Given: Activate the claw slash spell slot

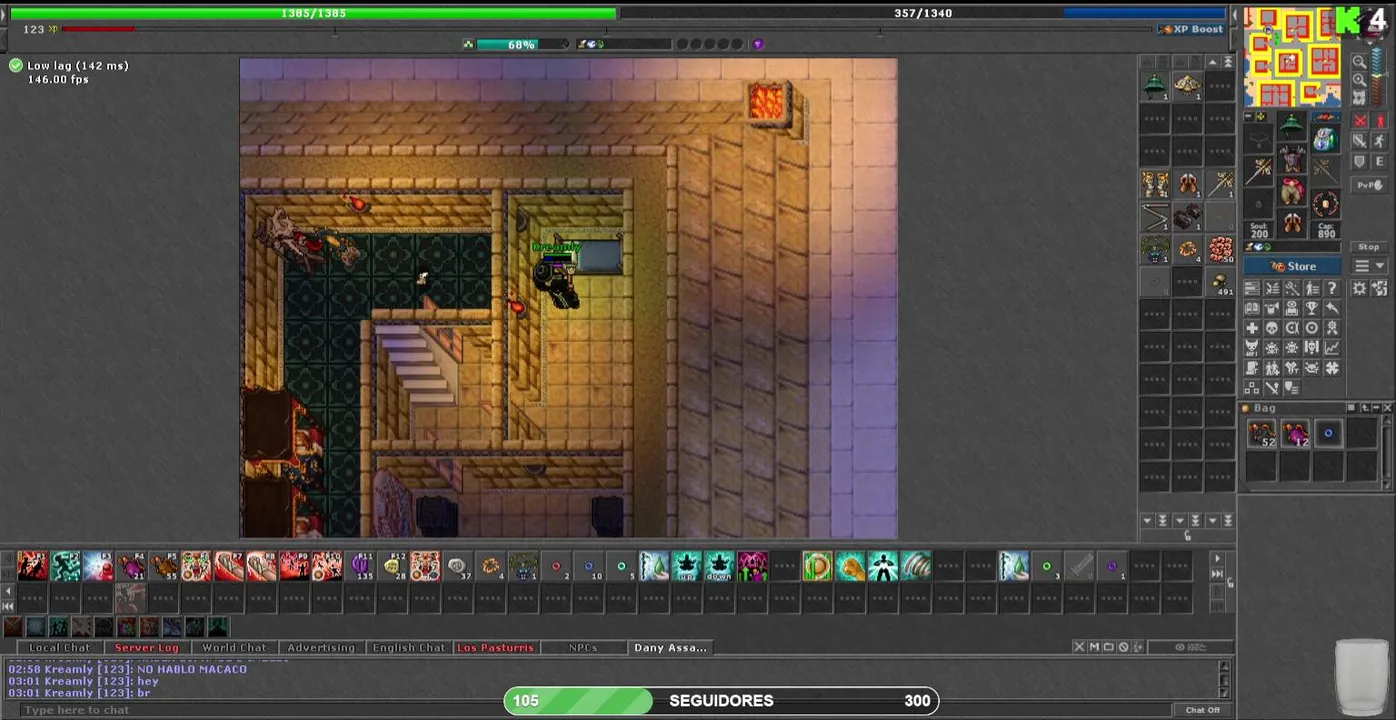Looking at the screenshot, I should pyautogui.click(x=916, y=566).
